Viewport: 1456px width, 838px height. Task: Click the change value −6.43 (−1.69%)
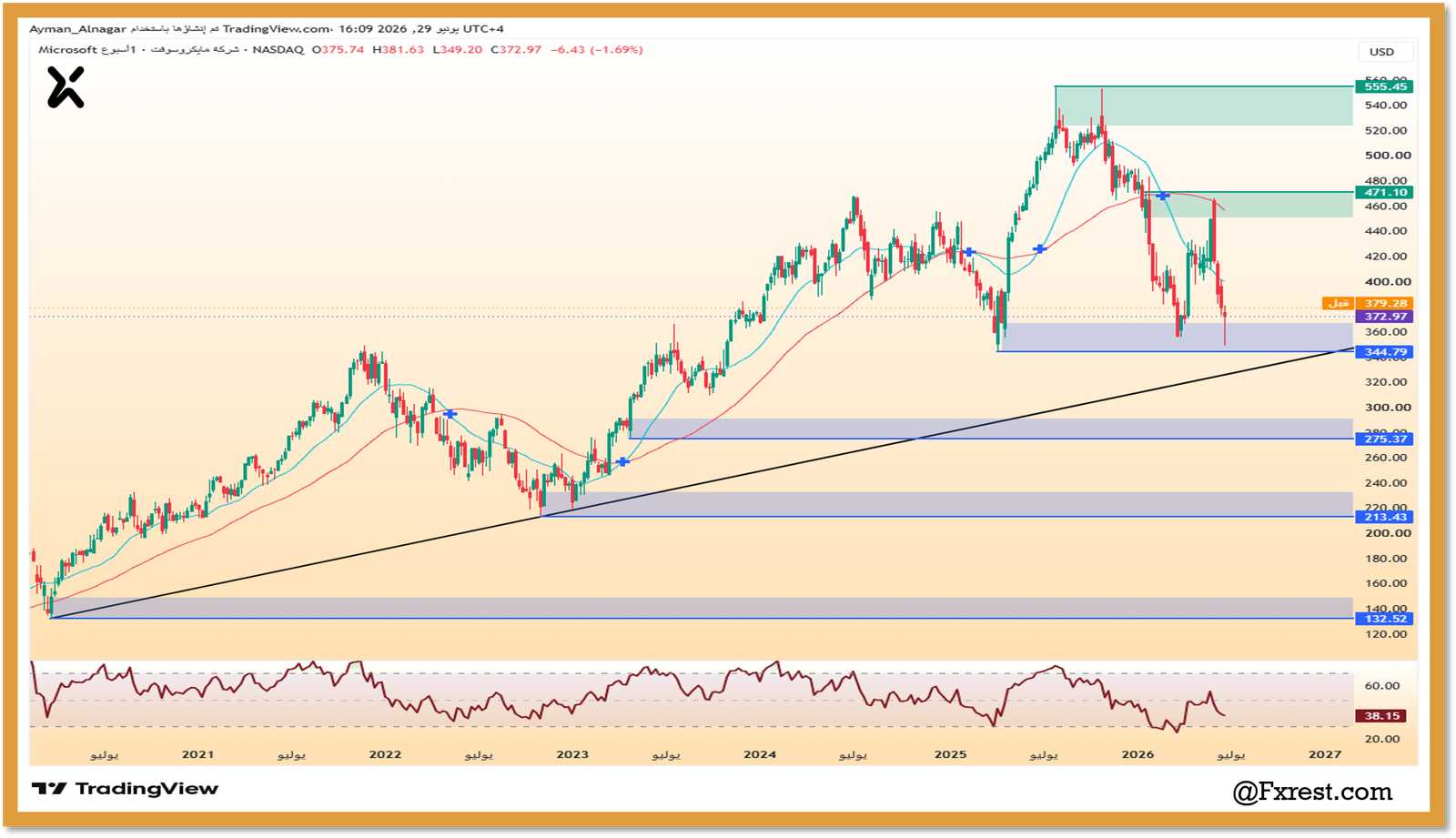point(597,50)
